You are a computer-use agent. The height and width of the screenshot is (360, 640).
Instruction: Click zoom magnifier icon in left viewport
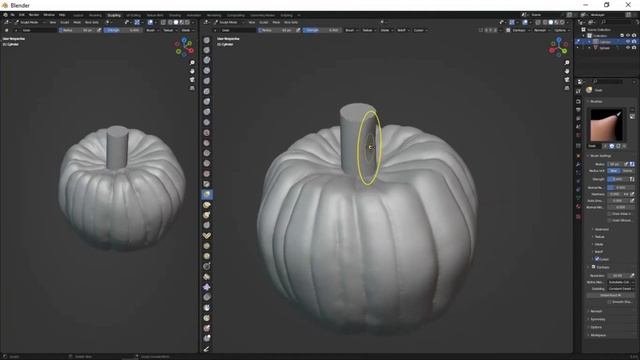(192, 62)
